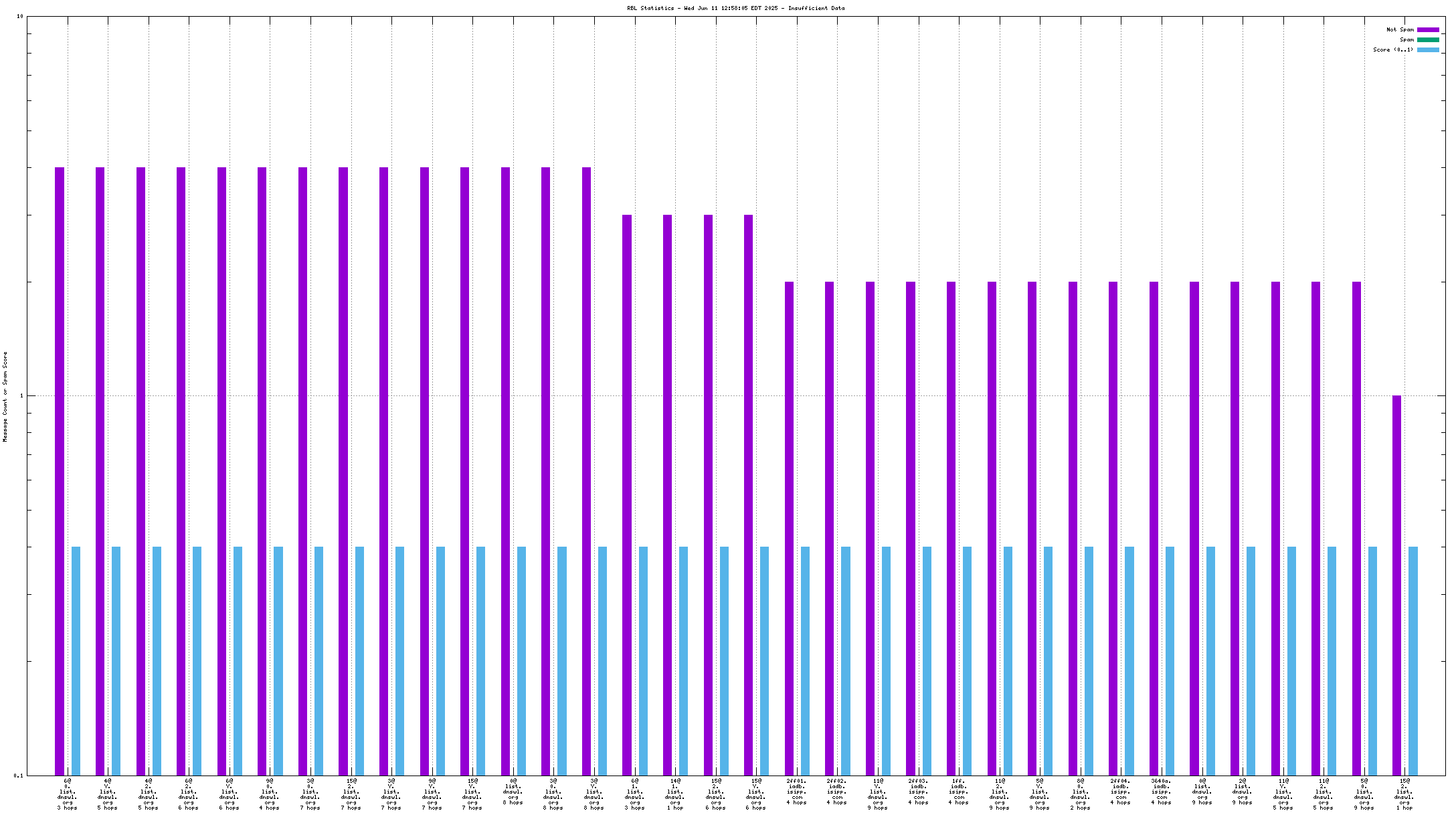Click the green Spam legend swatch
Image resolution: width=1456 pixels, height=819 pixels.
click(x=1428, y=39)
